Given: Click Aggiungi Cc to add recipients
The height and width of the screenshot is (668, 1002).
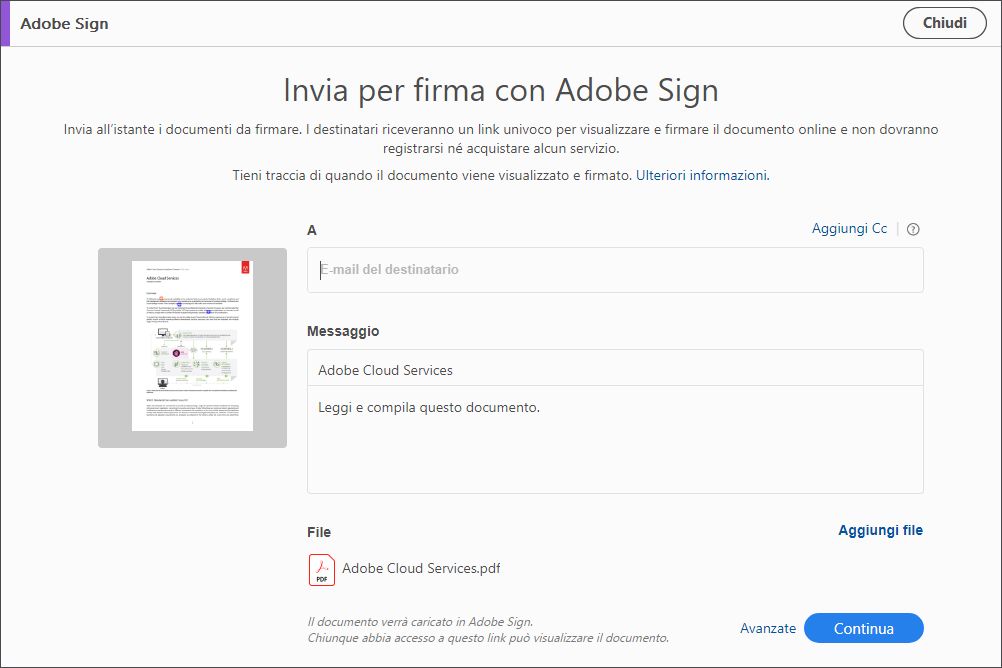Looking at the screenshot, I should point(849,229).
